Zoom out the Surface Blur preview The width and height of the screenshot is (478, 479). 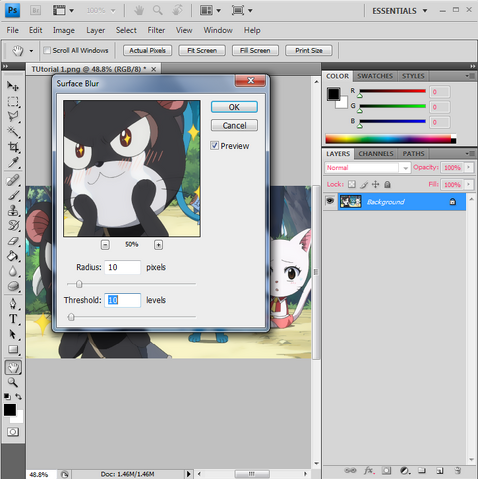pyautogui.click(x=105, y=245)
